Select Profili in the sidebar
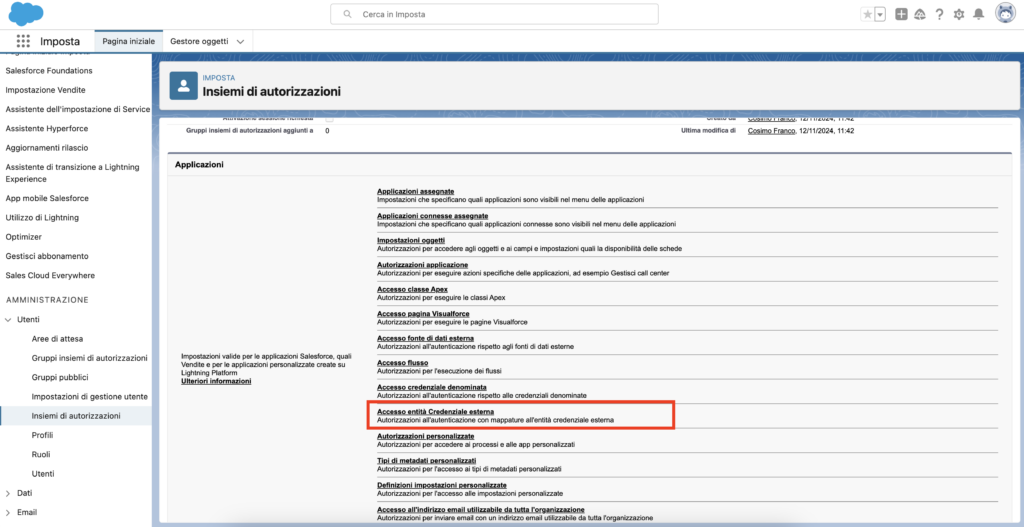 42,435
